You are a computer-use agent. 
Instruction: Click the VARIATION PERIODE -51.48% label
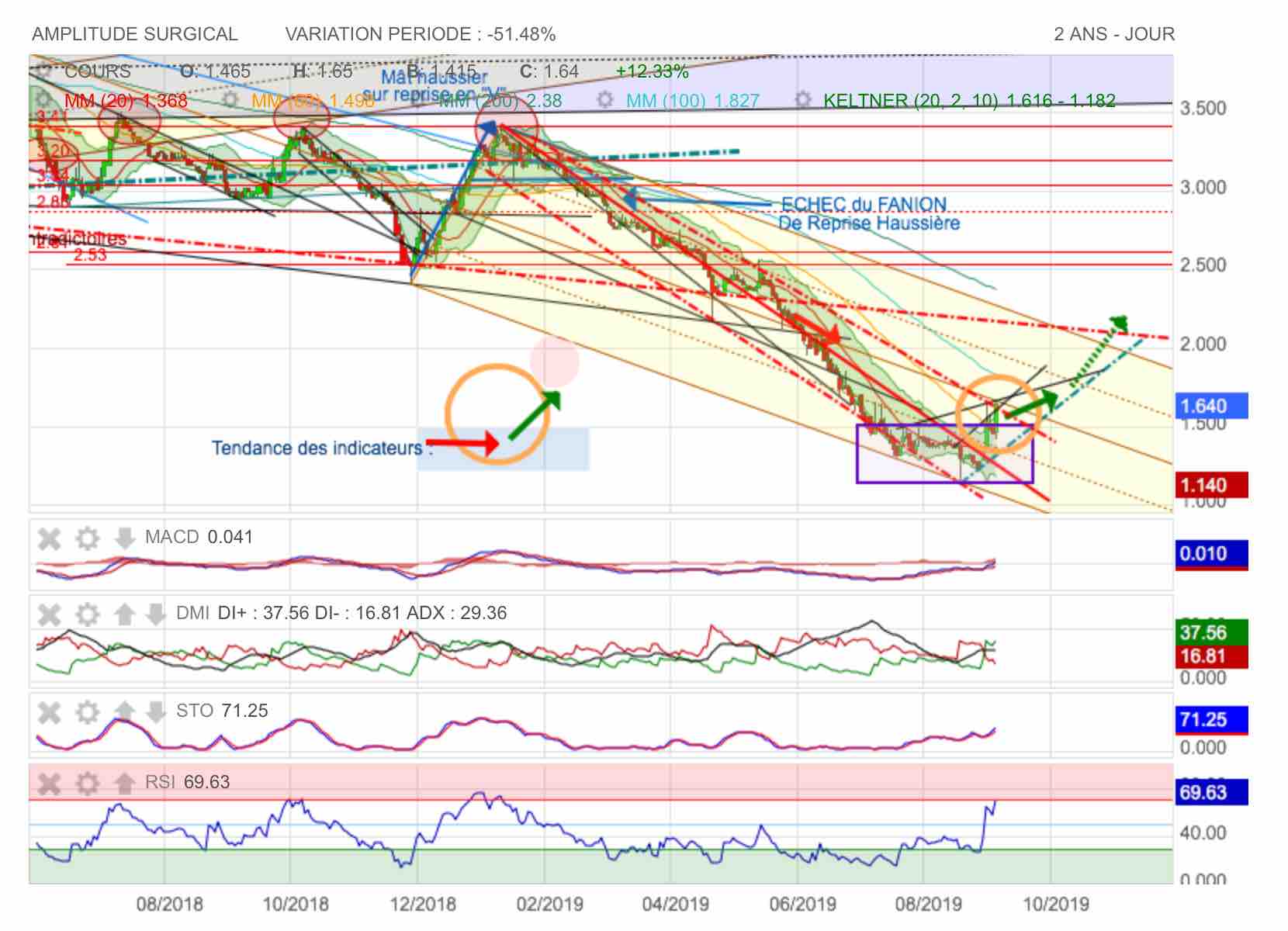point(421,34)
